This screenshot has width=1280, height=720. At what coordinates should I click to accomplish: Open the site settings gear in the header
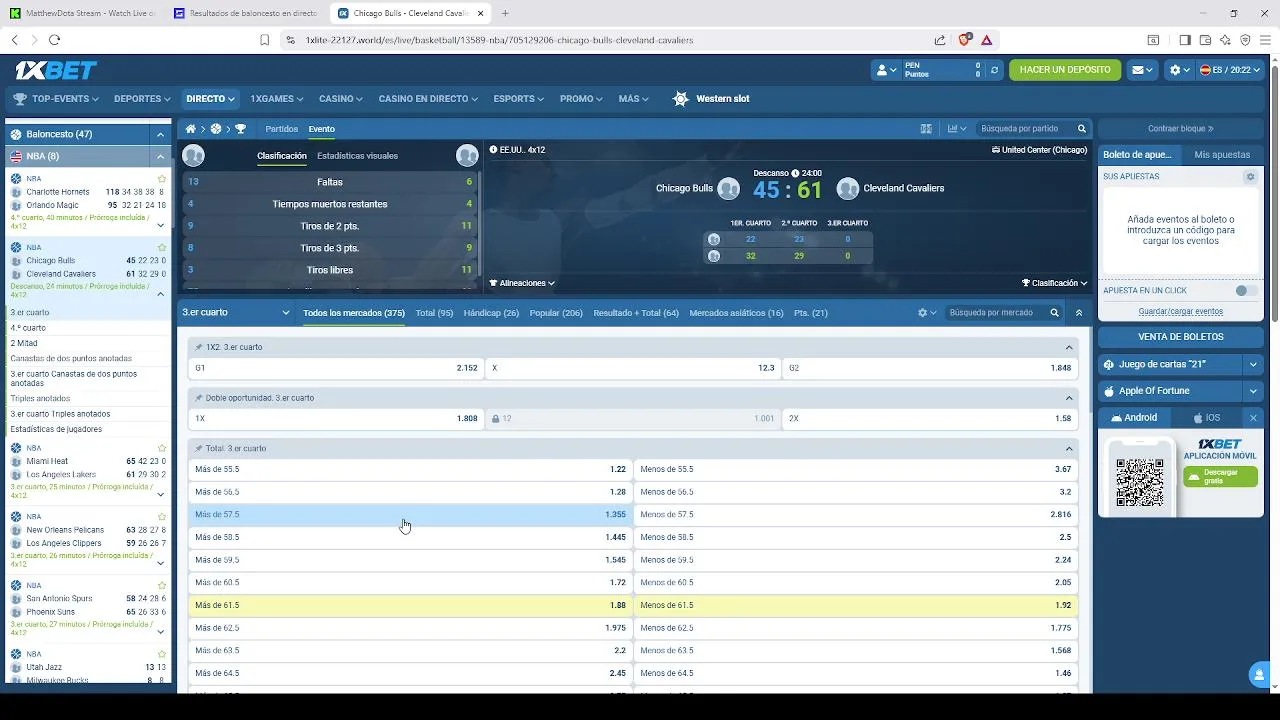(x=1179, y=70)
